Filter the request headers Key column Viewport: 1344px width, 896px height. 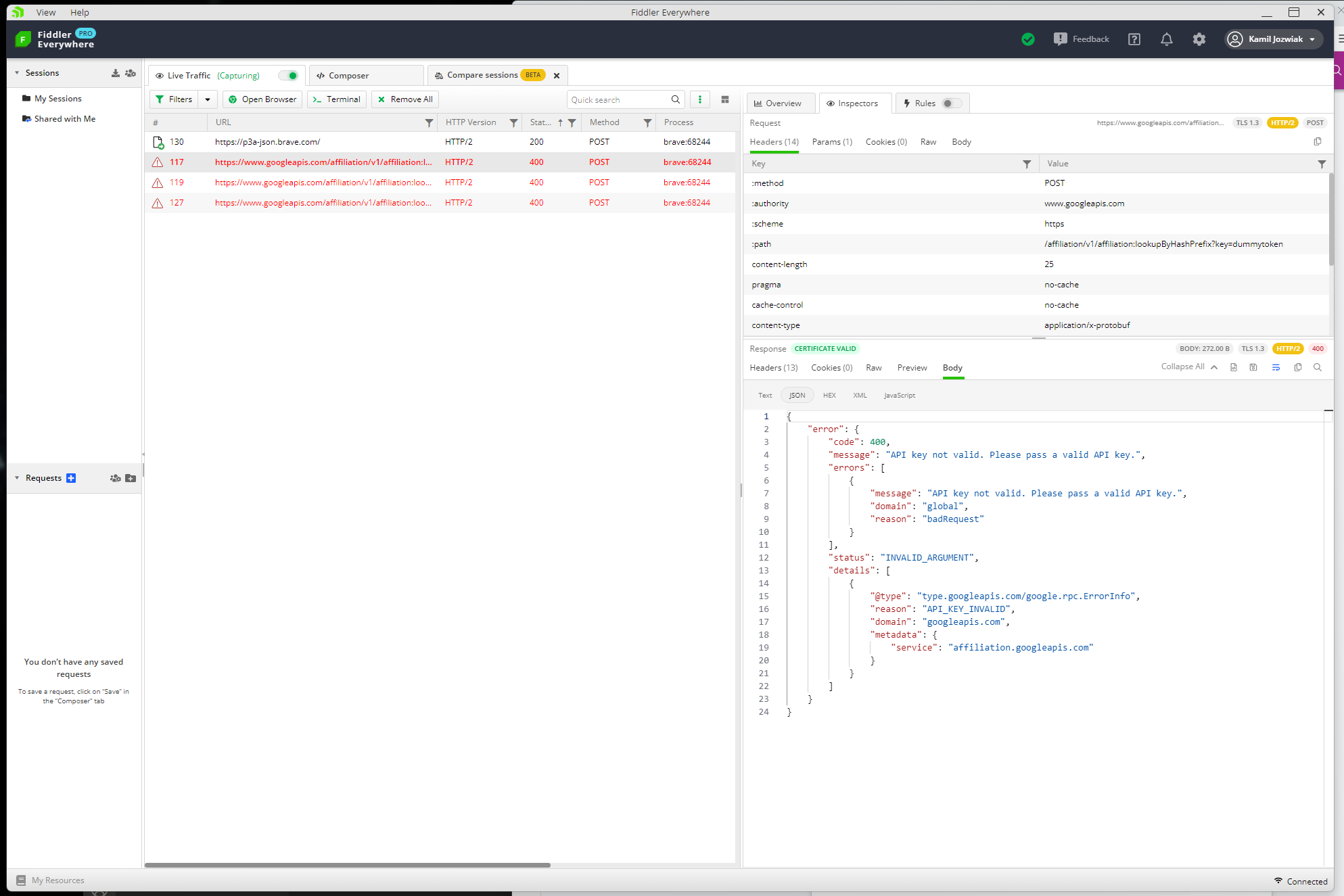click(1027, 164)
